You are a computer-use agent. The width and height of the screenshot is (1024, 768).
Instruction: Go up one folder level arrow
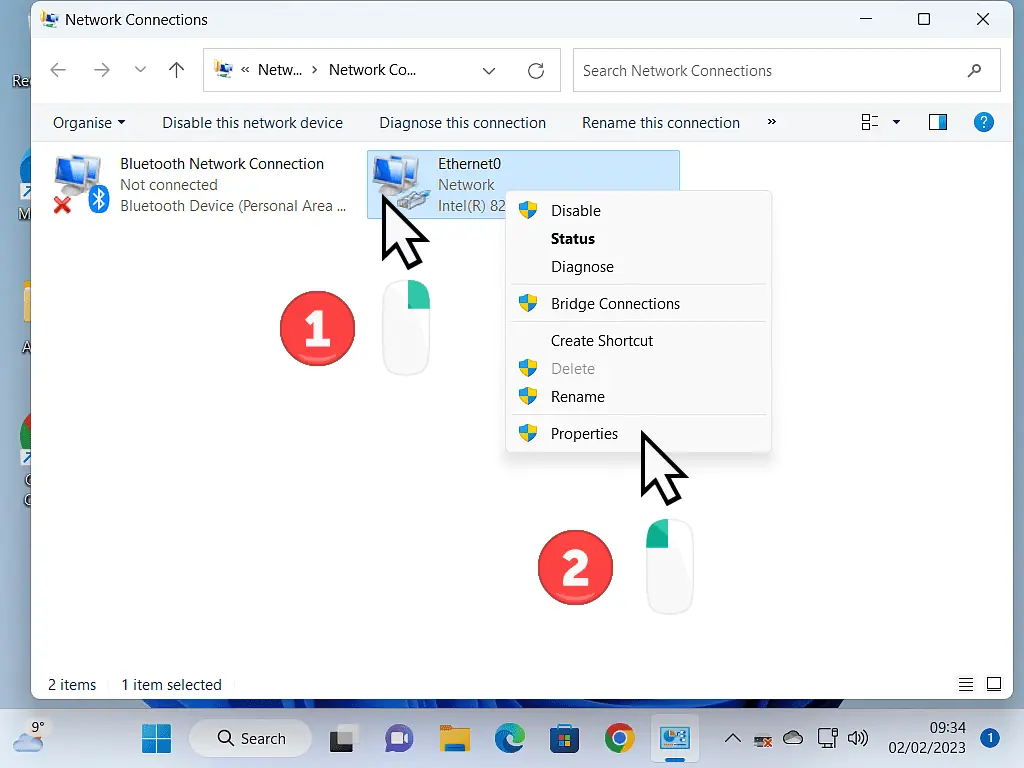click(x=177, y=71)
